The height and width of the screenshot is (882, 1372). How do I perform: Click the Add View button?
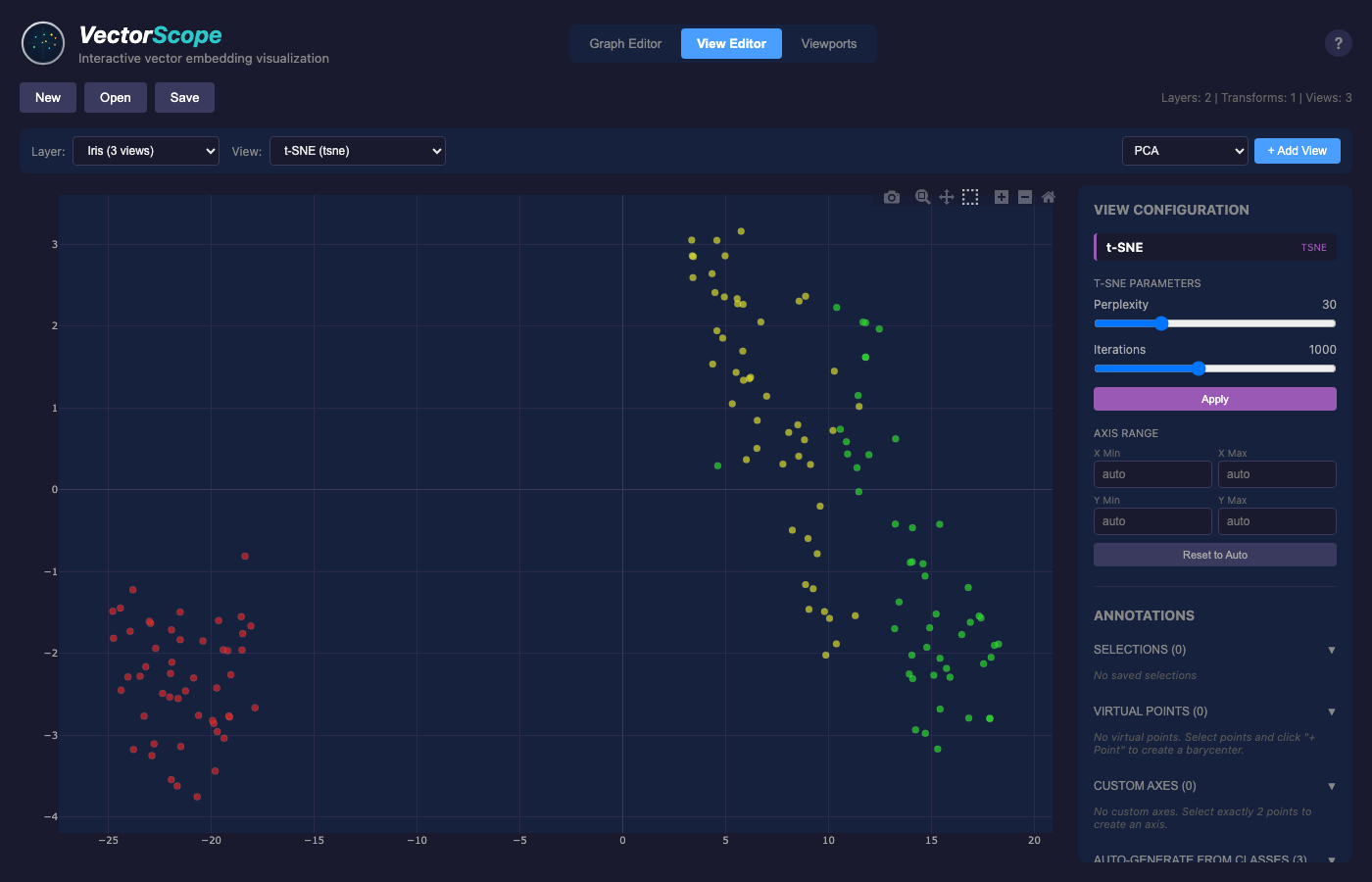click(1297, 151)
